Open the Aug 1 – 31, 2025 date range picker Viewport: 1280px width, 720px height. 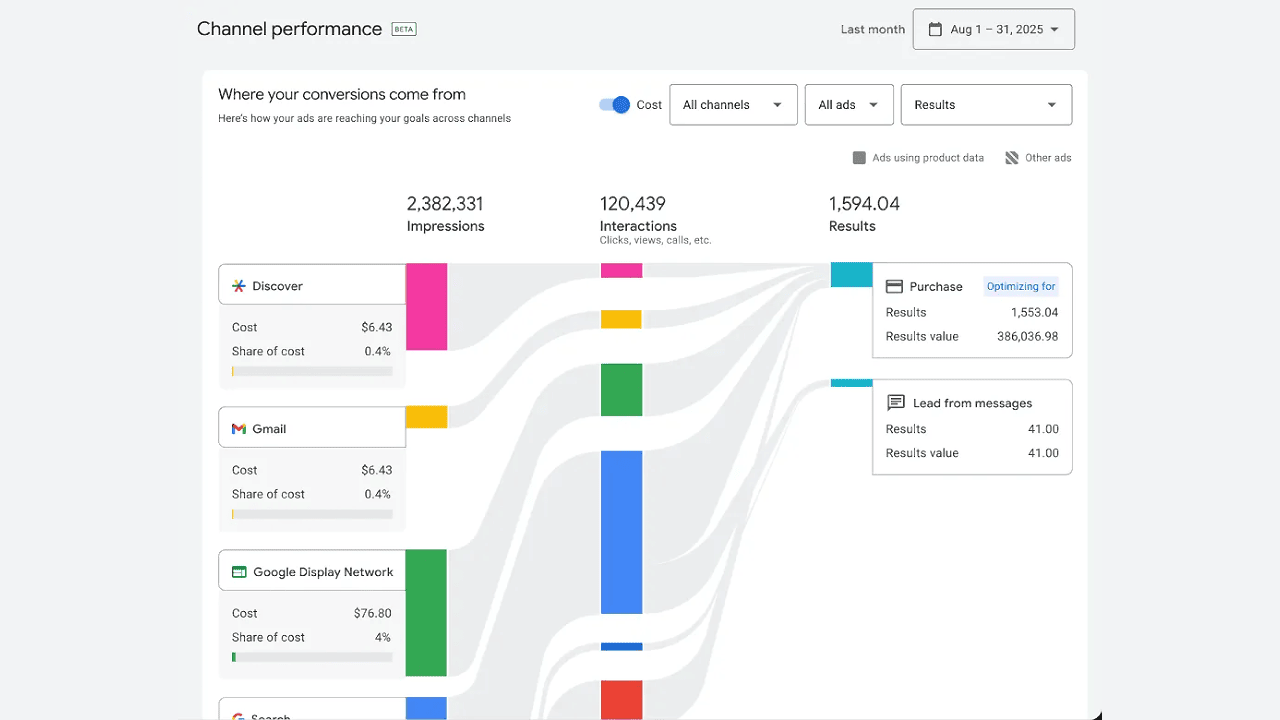[994, 30]
